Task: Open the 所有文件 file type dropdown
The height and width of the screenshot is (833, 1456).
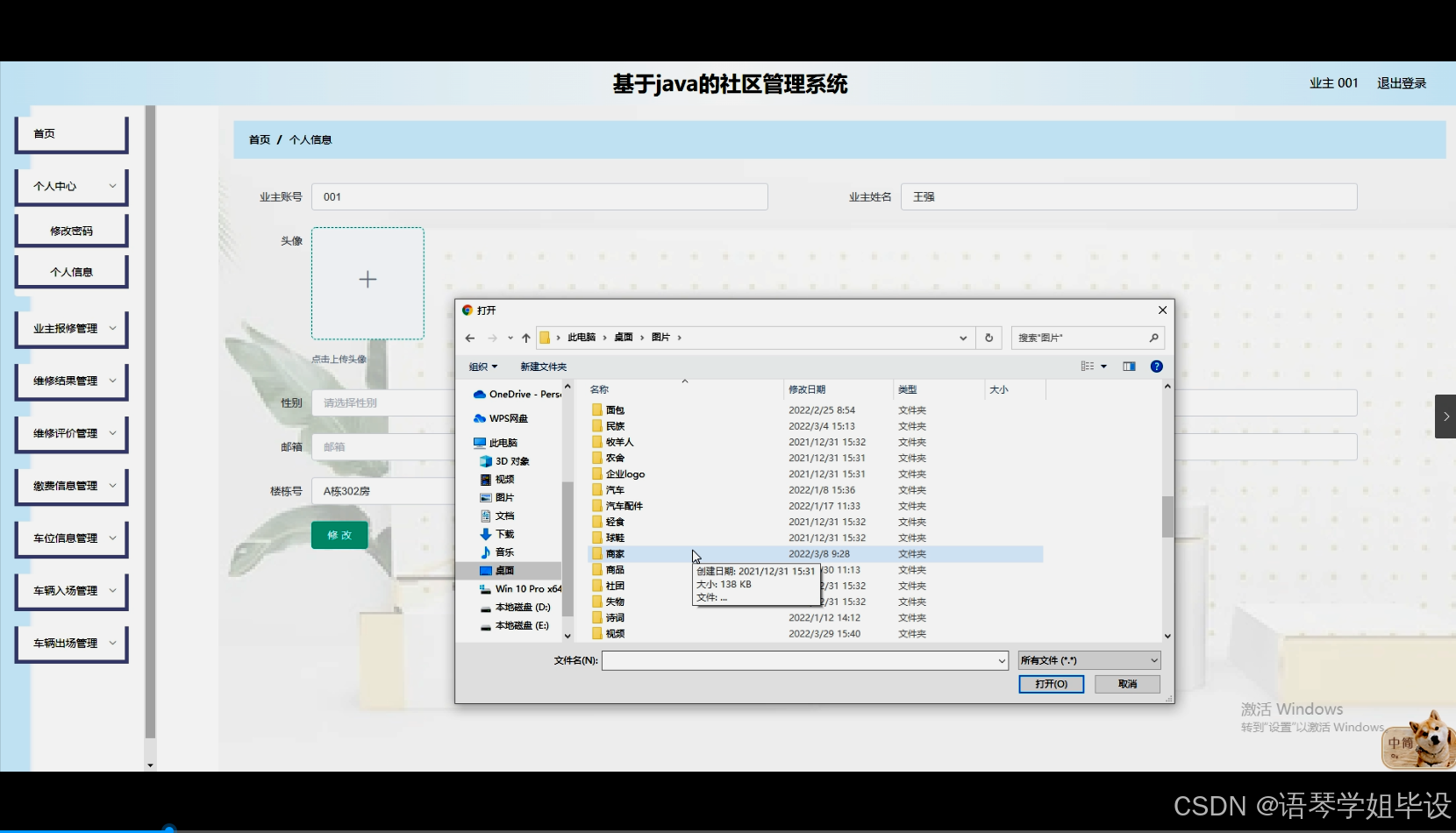Action: tap(1088, 659)
